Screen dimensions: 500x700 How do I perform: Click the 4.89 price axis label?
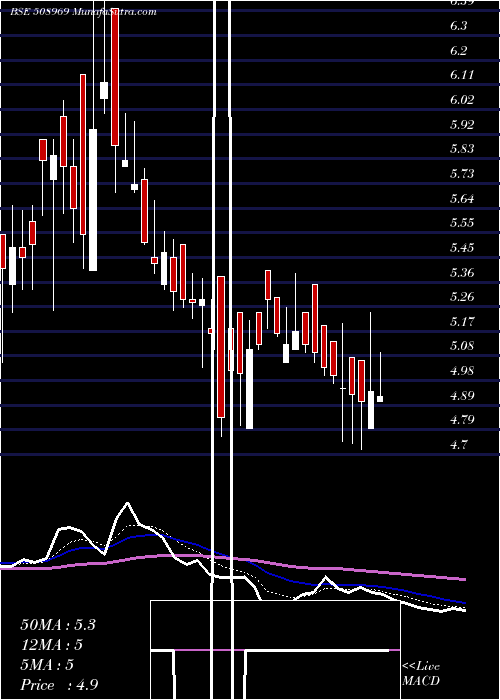coord(462,396)
